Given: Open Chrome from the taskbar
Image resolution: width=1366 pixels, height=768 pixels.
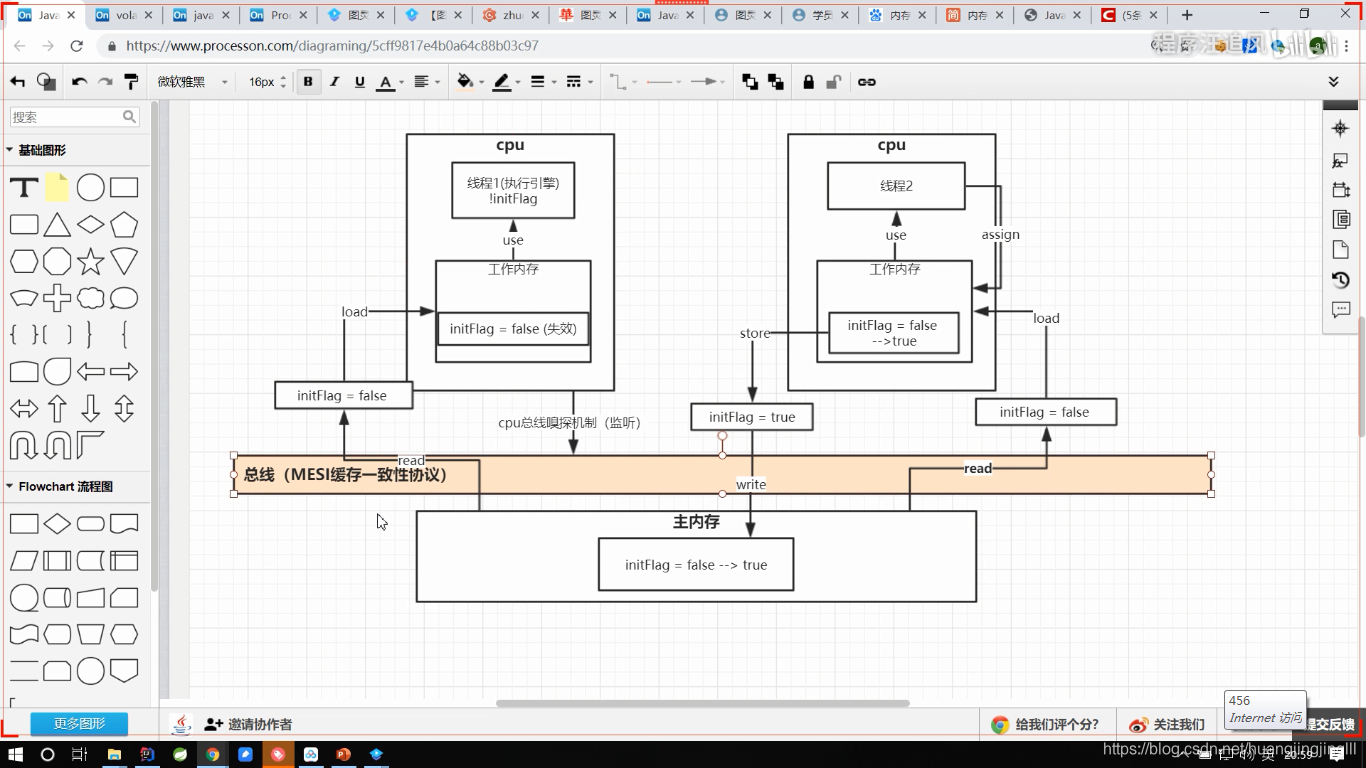Looking at the screenshot, I should [x=212, y=754].
